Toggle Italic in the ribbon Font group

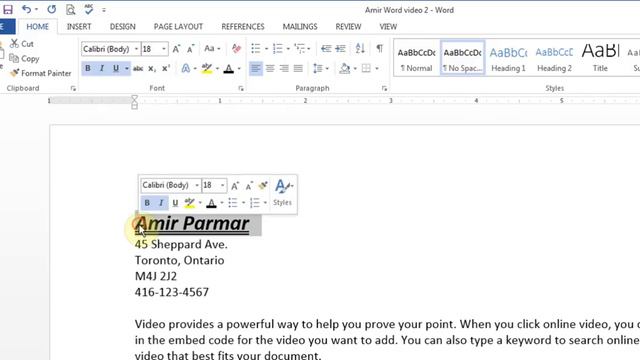[102, 68]
